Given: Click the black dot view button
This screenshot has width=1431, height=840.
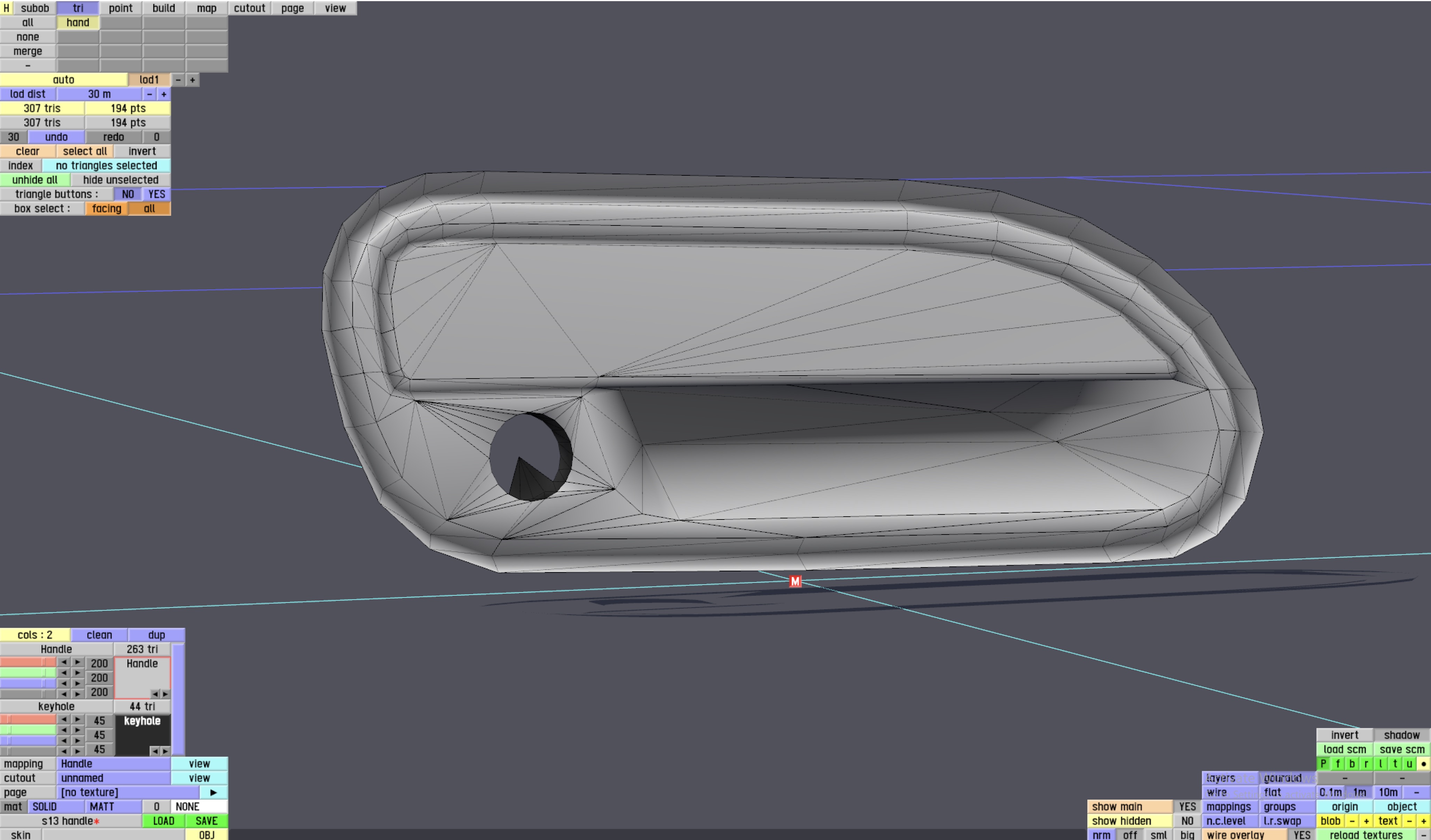Looking at the screenshot, I should [1423, 764].
